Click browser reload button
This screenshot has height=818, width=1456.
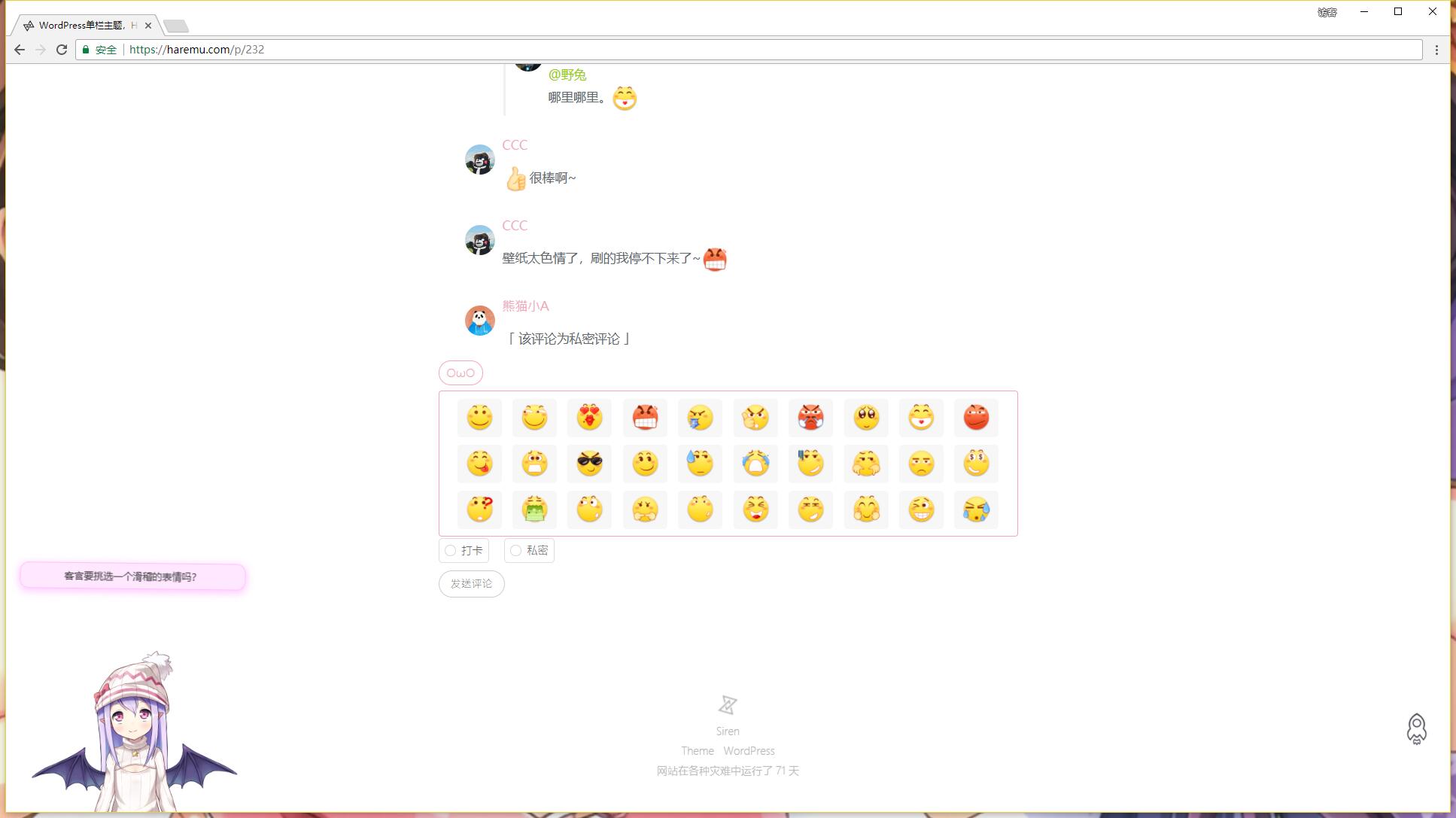tap(62, 50)
